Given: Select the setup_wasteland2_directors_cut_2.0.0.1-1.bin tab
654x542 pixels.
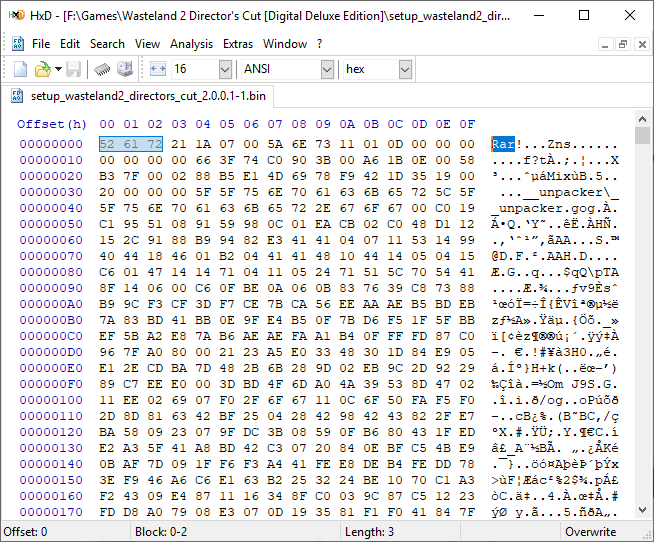Looking at the screenshot, I should tap(139, 96).
